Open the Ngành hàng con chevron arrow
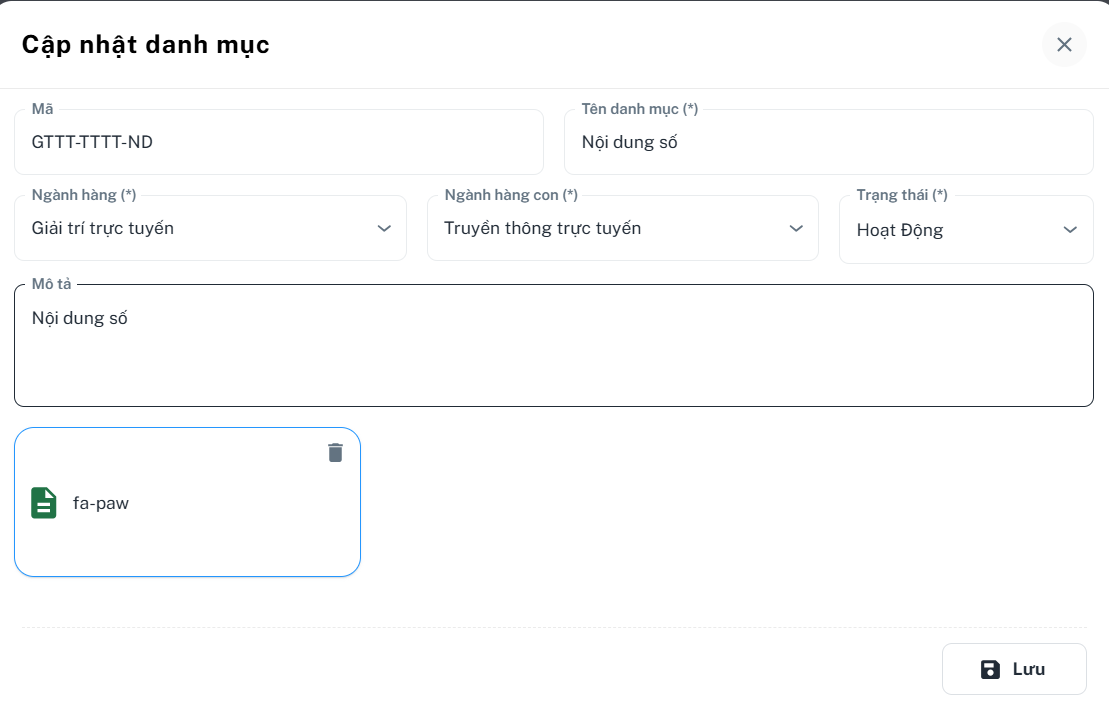The height and width of the screenshot is (714, 1109). point(796,229)
